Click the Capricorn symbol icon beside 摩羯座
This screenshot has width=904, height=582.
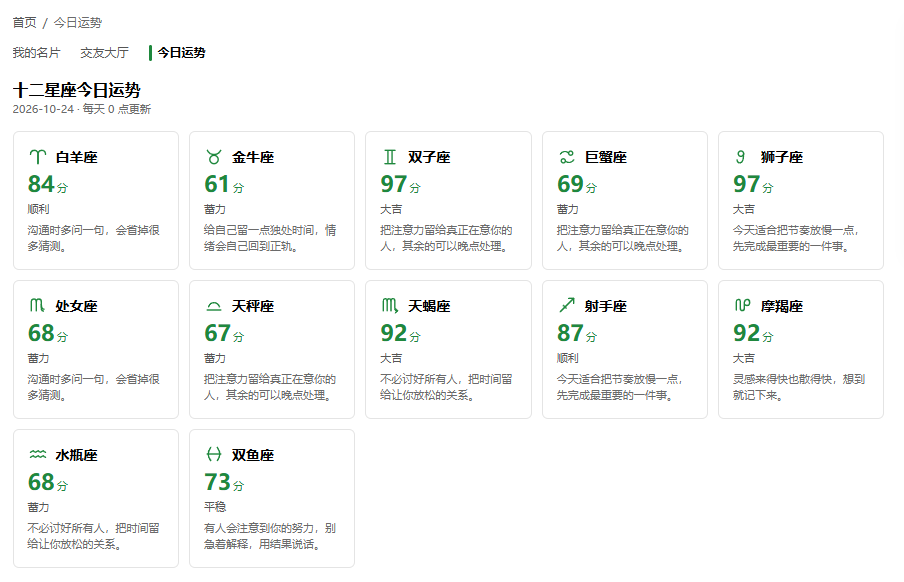[743, 306]
